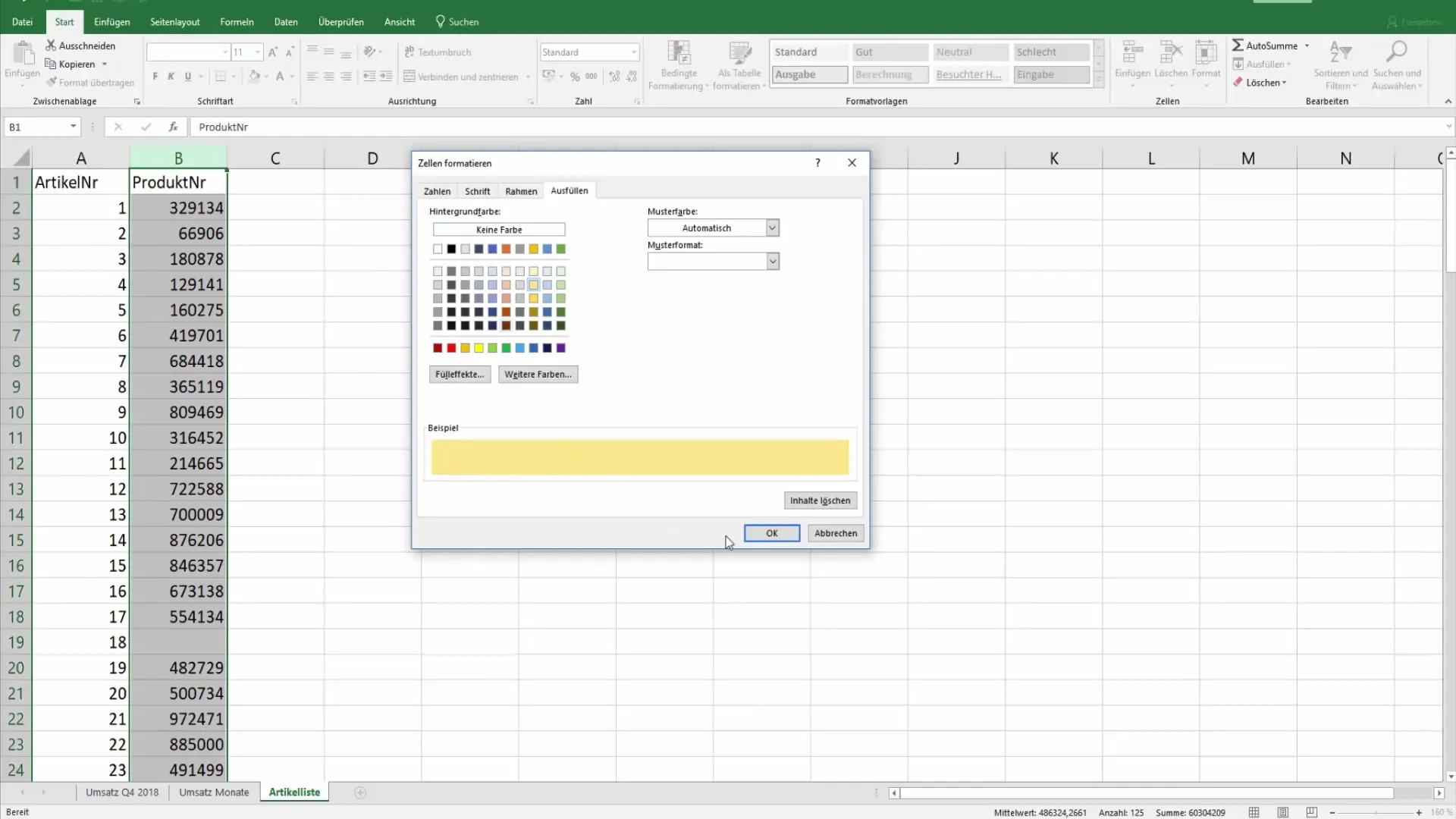The width and height of the screenshot is (1456, 819).
Task: Switch to Normal view in status bar
Action: pyautogui.click(x=1254, y=812)
